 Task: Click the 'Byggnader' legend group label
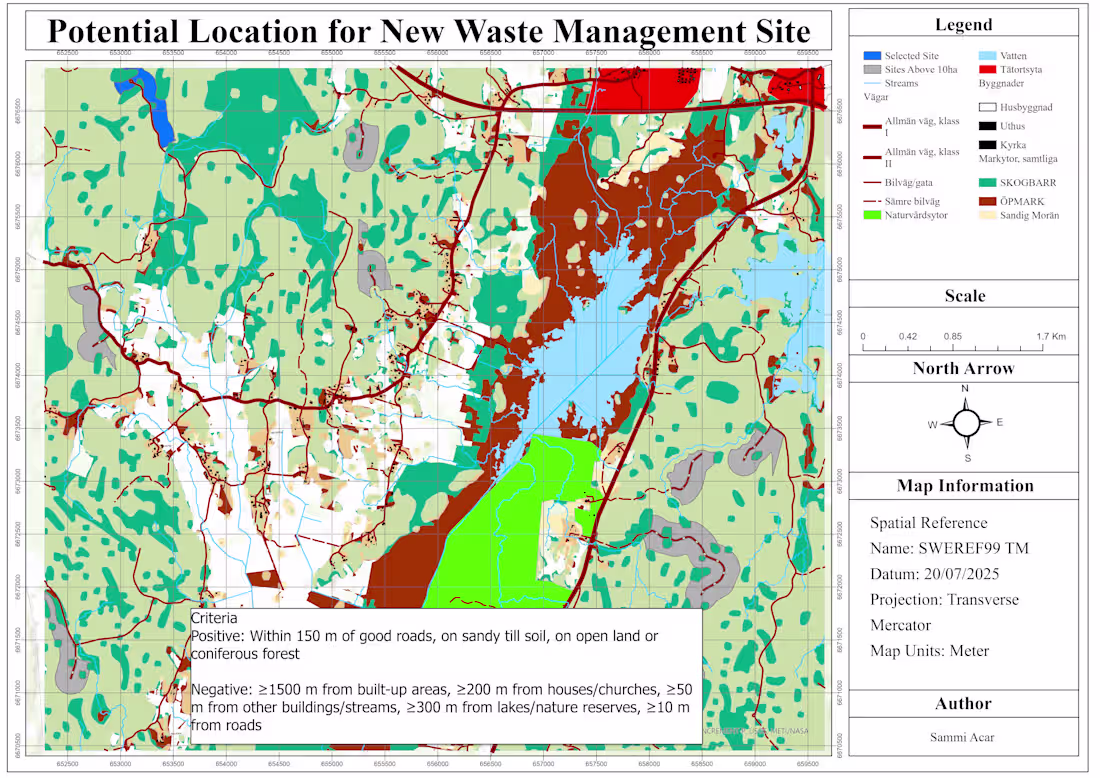(x=1001, y=83)
